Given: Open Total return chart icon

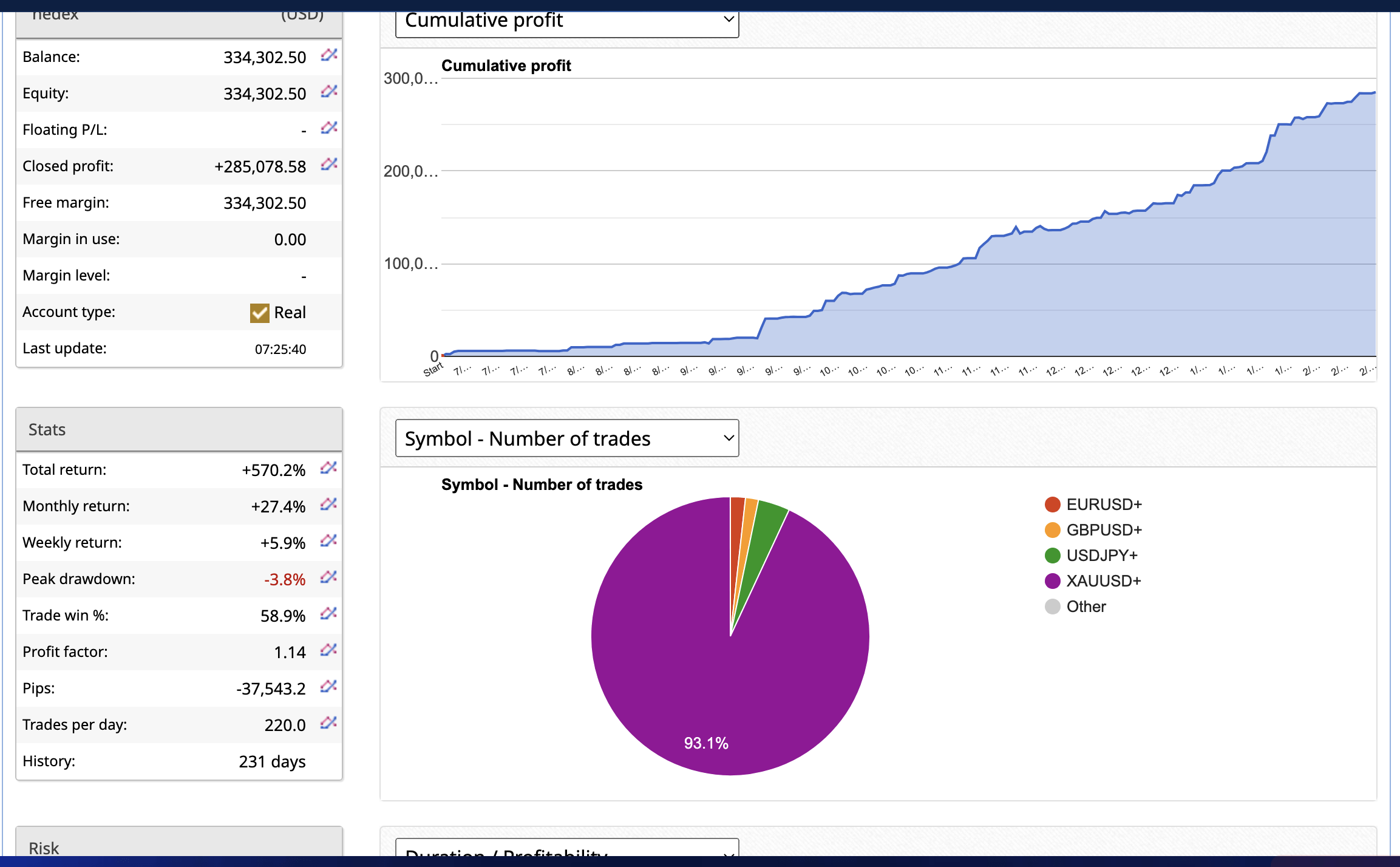Looking at the screenshot, I should [328, 468].
